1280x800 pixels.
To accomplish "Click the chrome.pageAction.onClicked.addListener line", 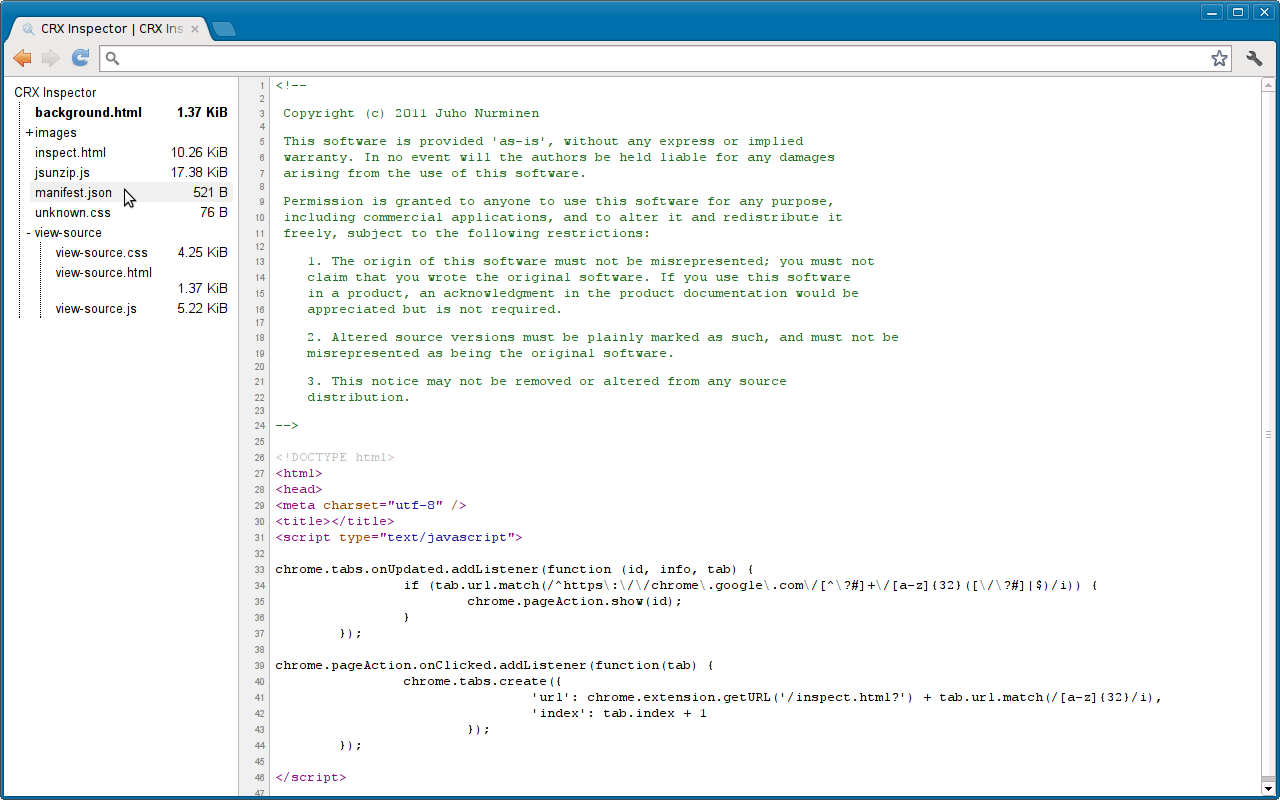I will (x=495, y=666).
